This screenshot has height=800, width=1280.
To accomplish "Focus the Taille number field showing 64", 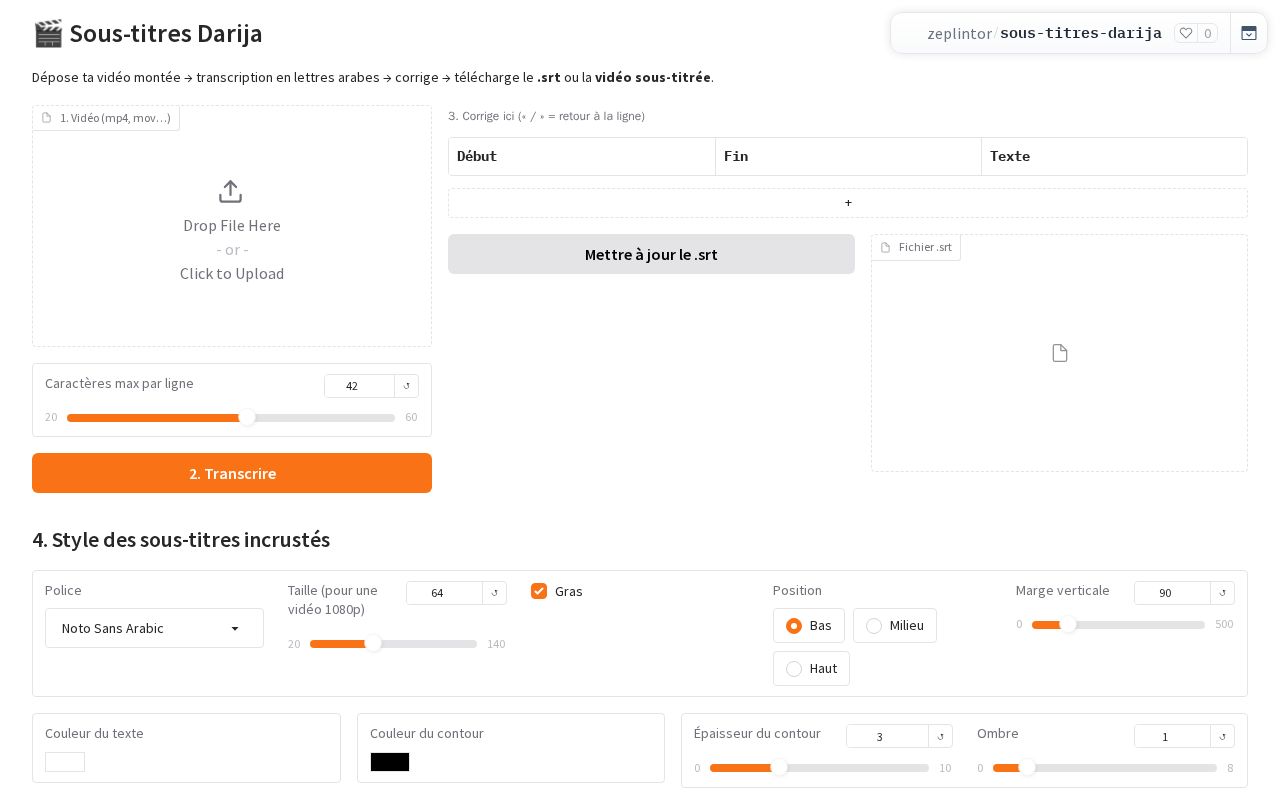I will coord(445,593).
